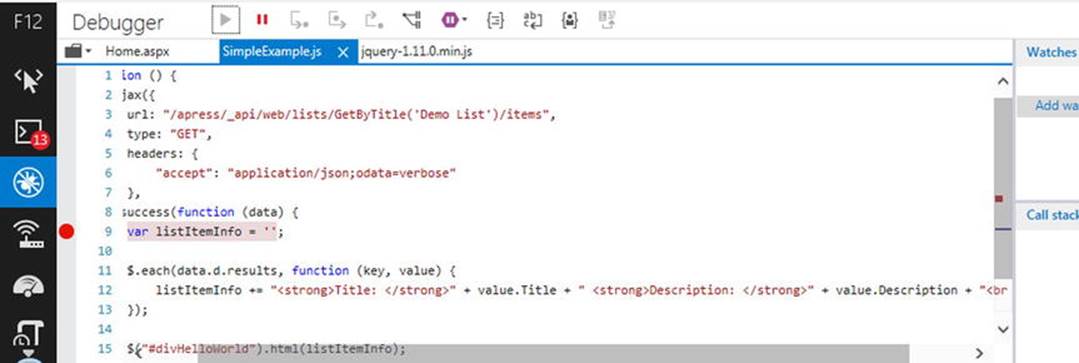Click the Watches panel header
The image size is (1079, 363).
[x=1051, y=52]
